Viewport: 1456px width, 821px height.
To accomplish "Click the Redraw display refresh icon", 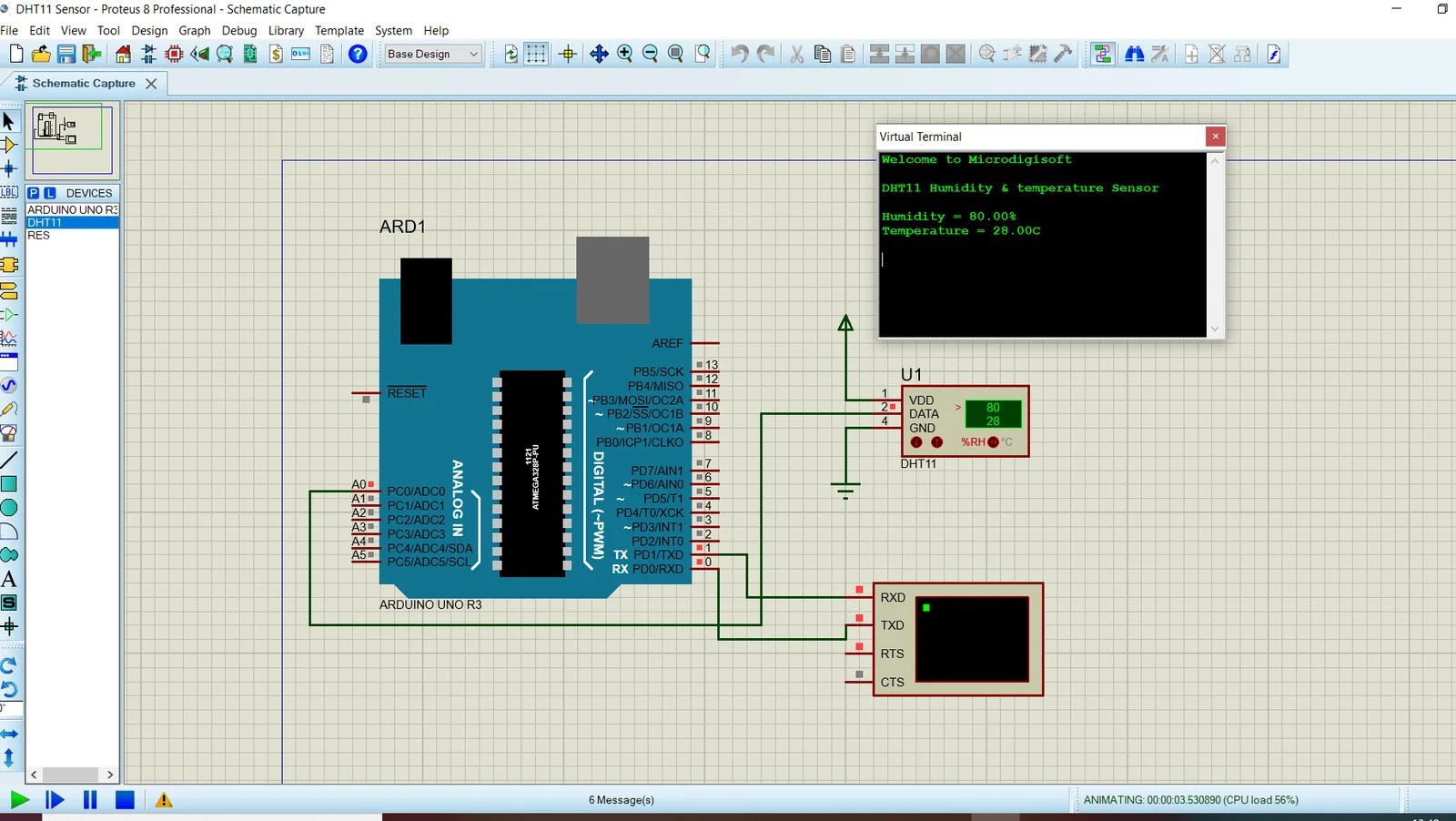I will pos(511,54).
